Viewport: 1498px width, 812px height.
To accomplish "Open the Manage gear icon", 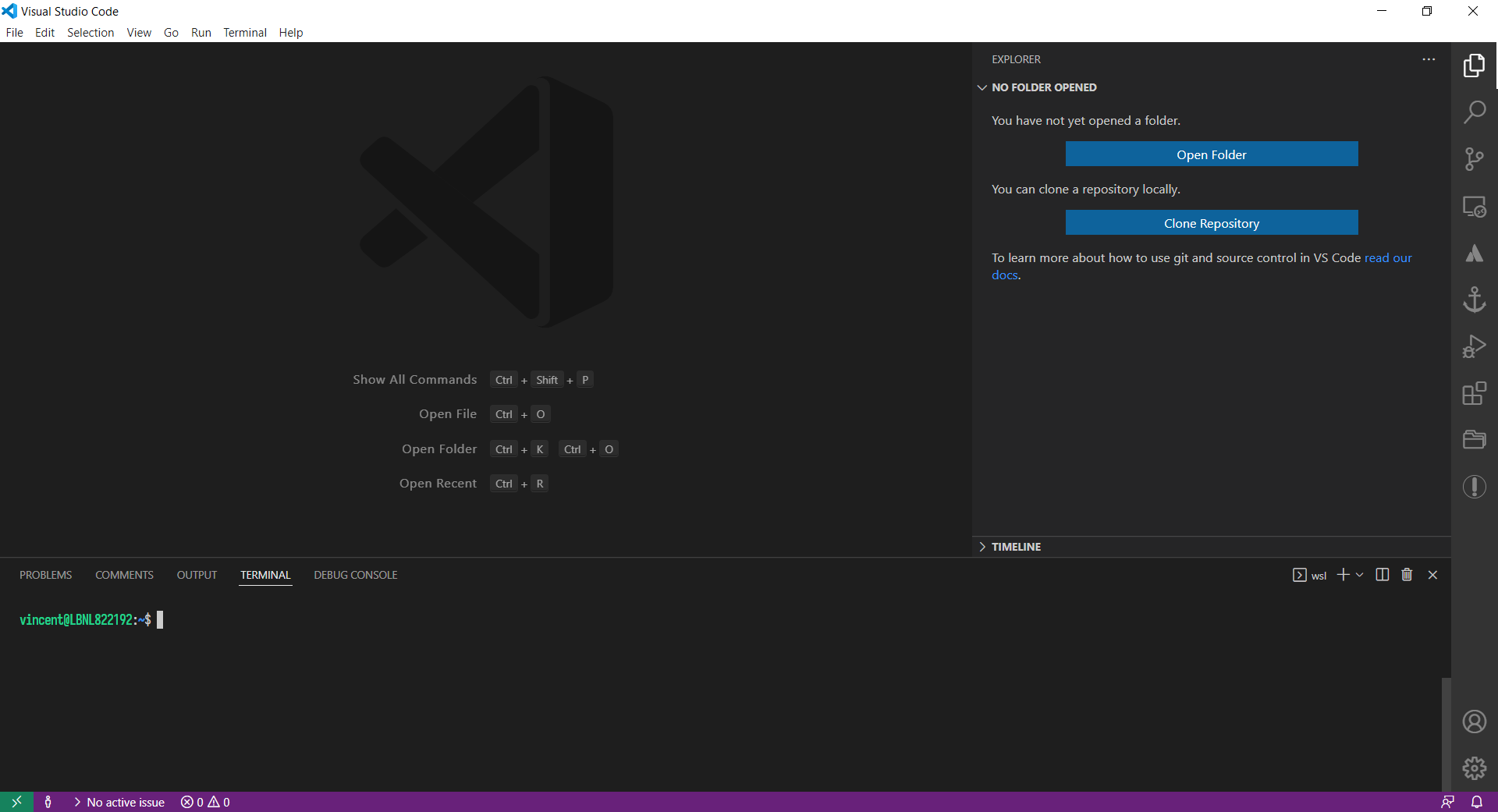I will click(1474, 768).
